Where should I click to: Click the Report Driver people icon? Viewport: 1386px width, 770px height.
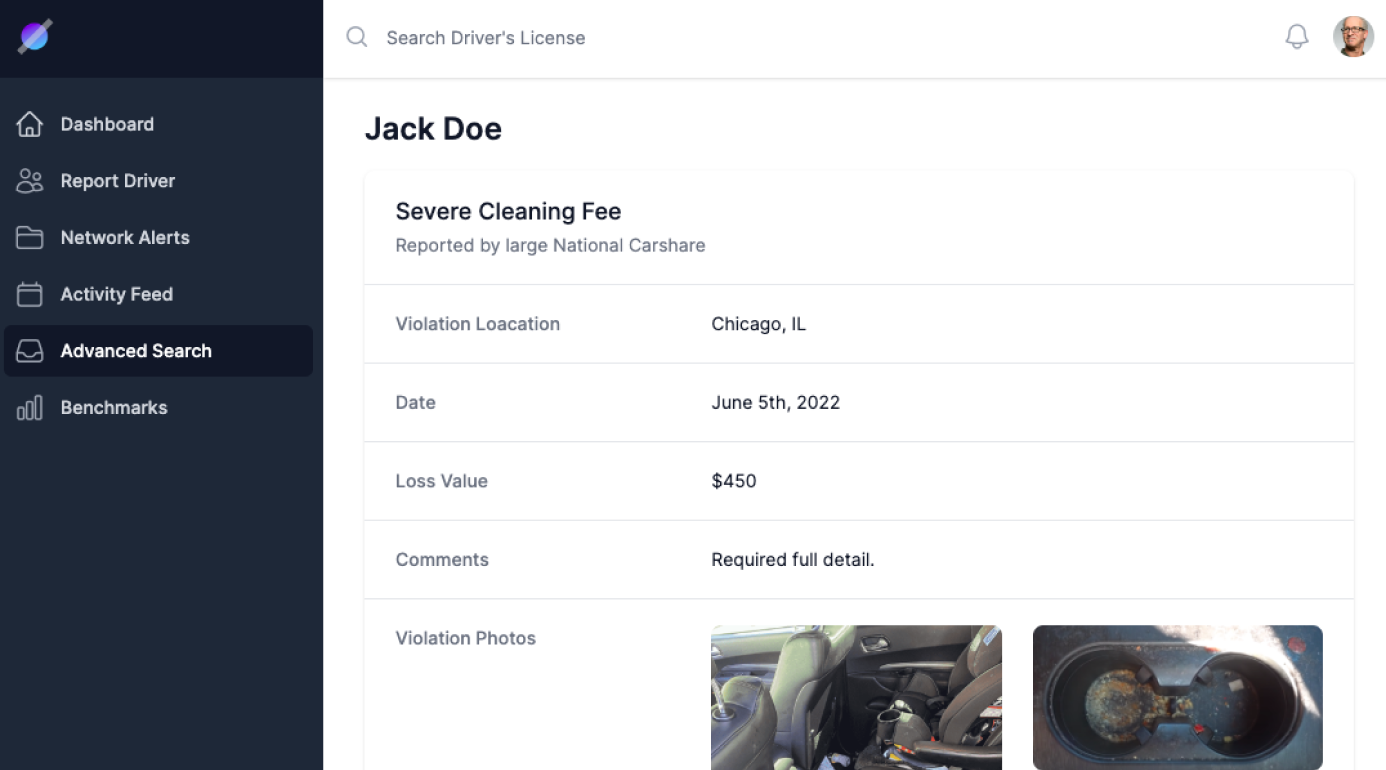click(30, 181)
